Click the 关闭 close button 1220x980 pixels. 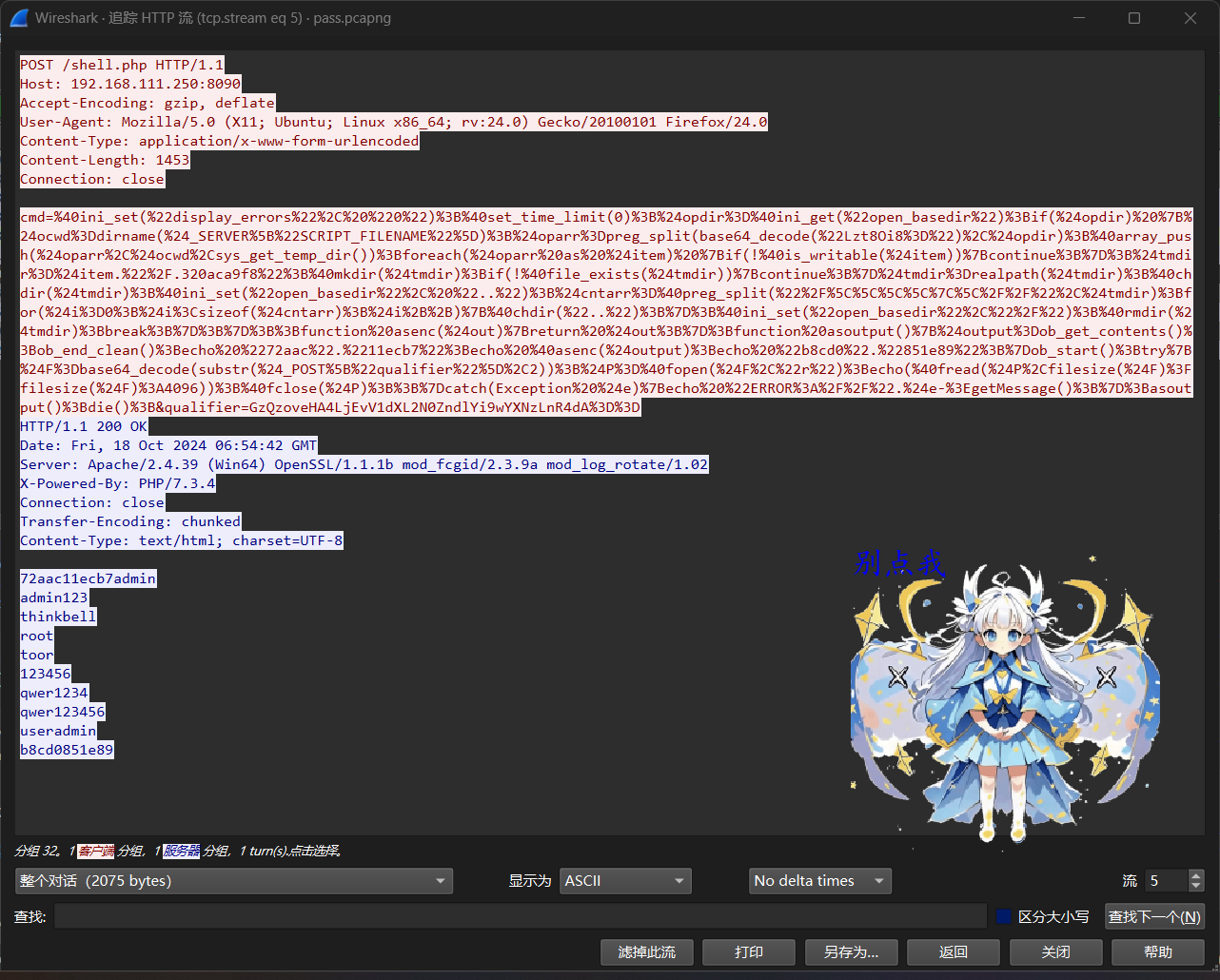pos(1055,951)
